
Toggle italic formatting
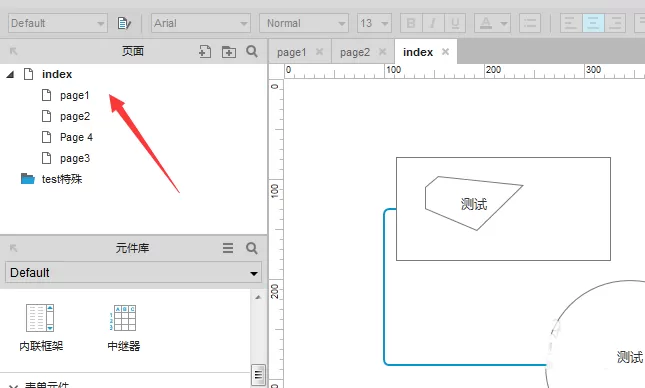[433, 23]
